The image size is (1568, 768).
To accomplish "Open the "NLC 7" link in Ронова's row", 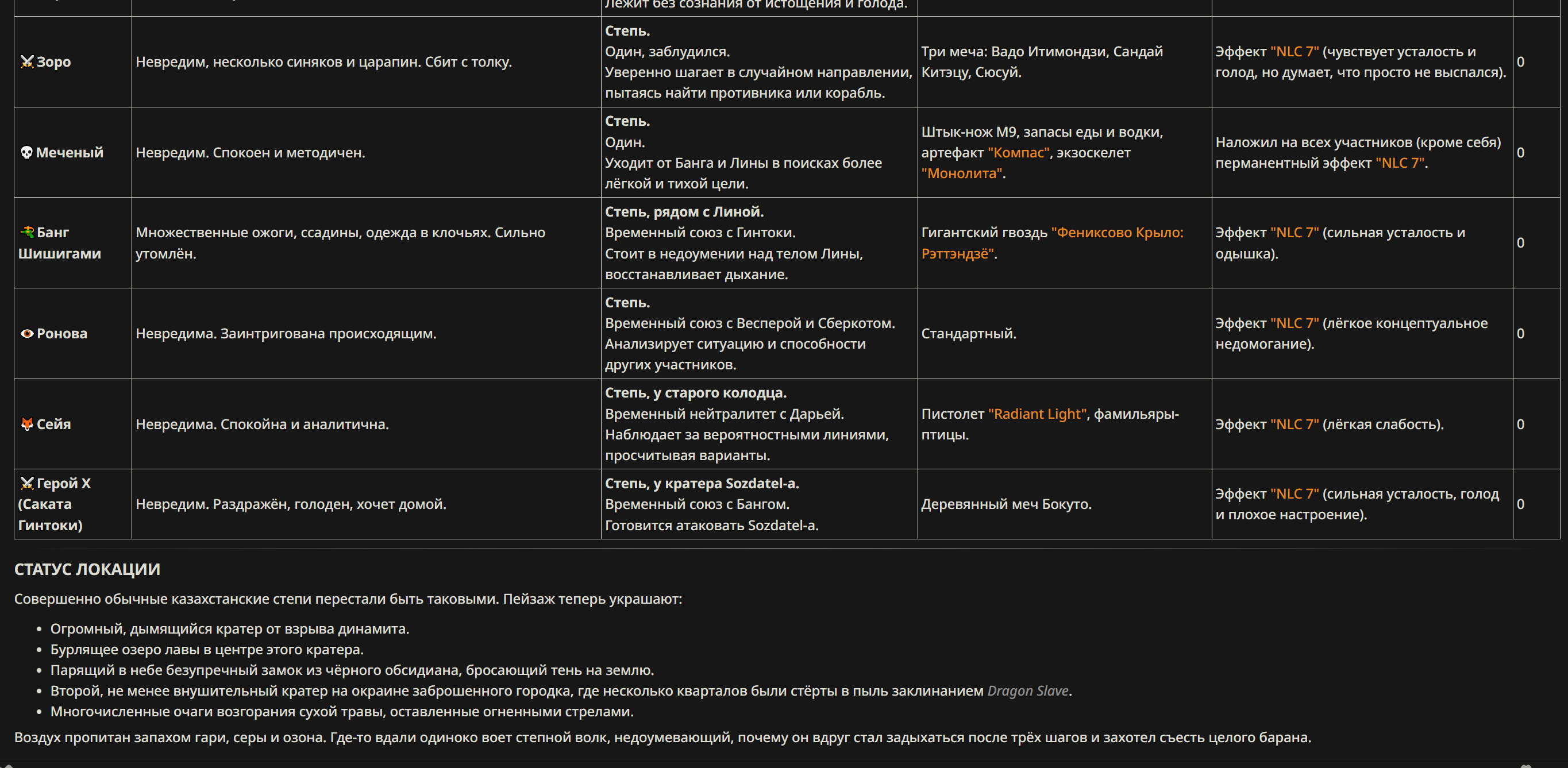I will coord(1295,323).
